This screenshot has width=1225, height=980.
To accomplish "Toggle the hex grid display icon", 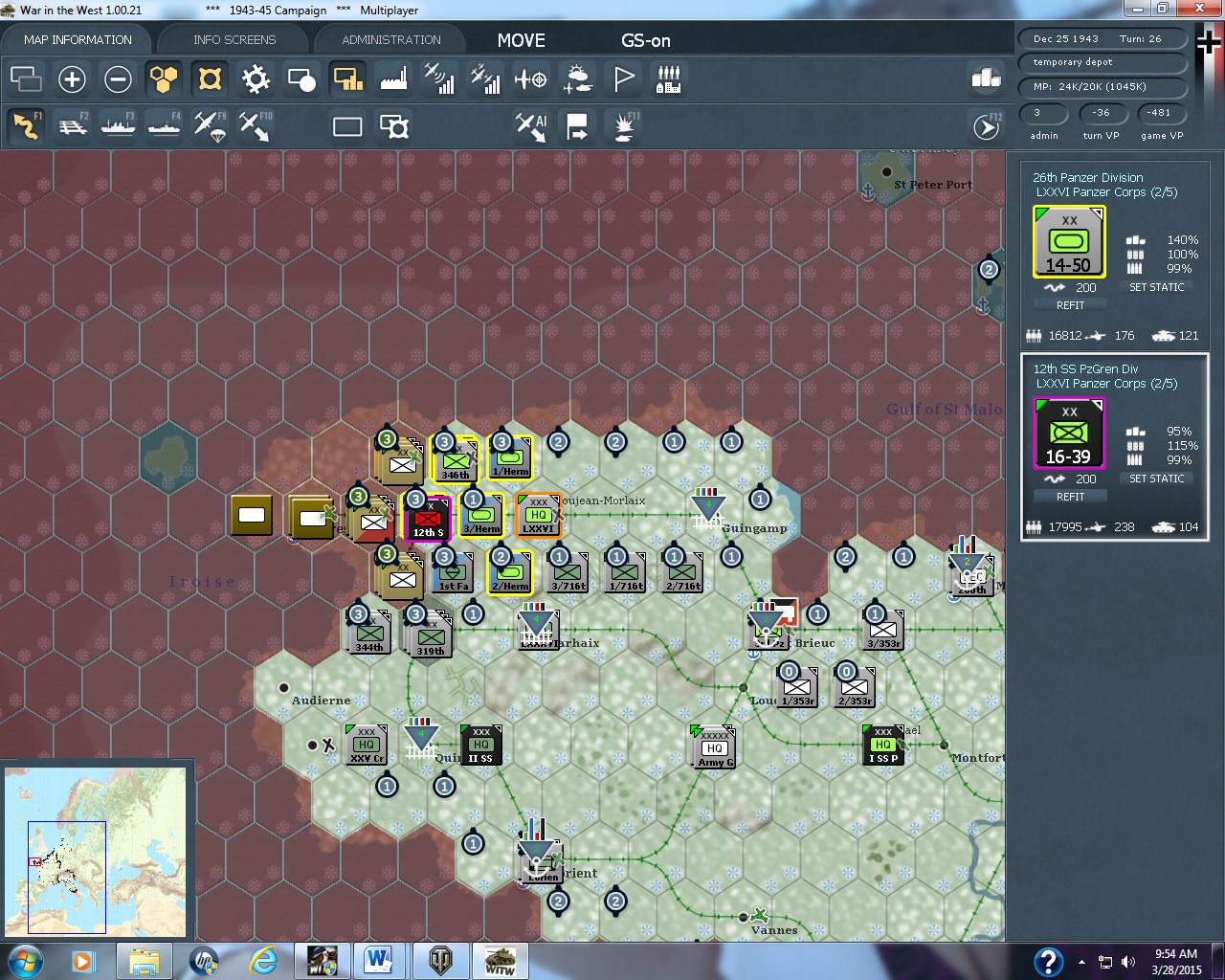I will [x=164, y=78].
